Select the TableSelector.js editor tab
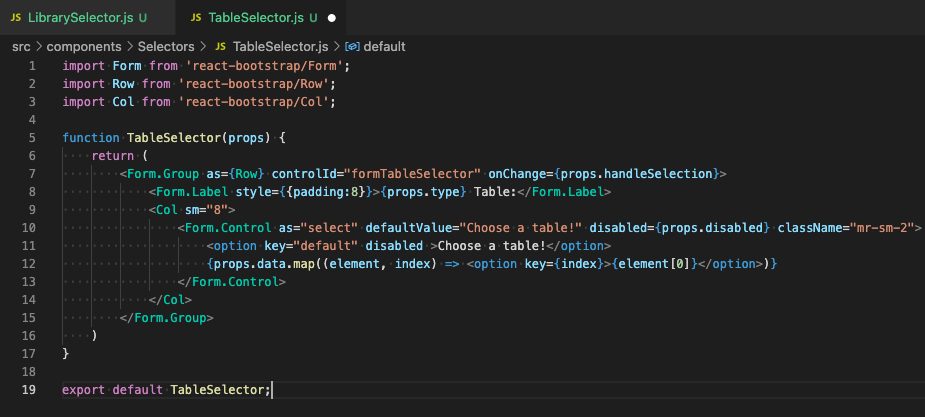925x417 pixels. [254, 18]
